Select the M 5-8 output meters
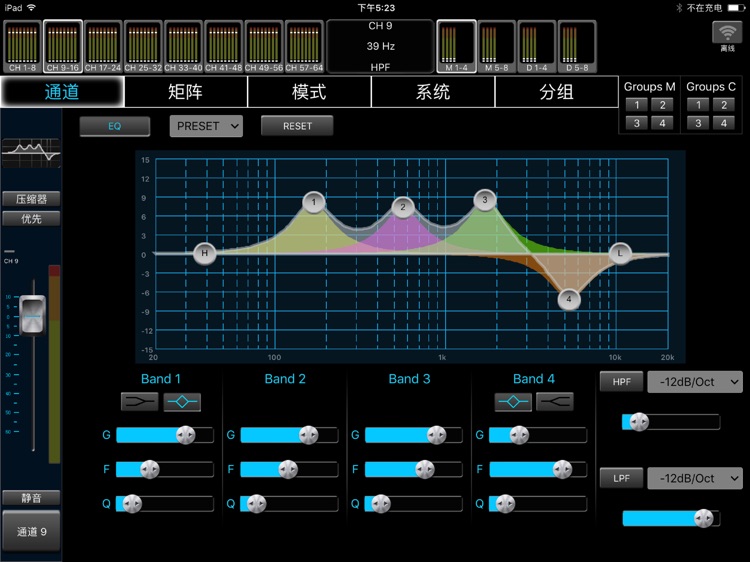Screen dimensions: 750x562 pyautogui.click(x=496, y=46)
